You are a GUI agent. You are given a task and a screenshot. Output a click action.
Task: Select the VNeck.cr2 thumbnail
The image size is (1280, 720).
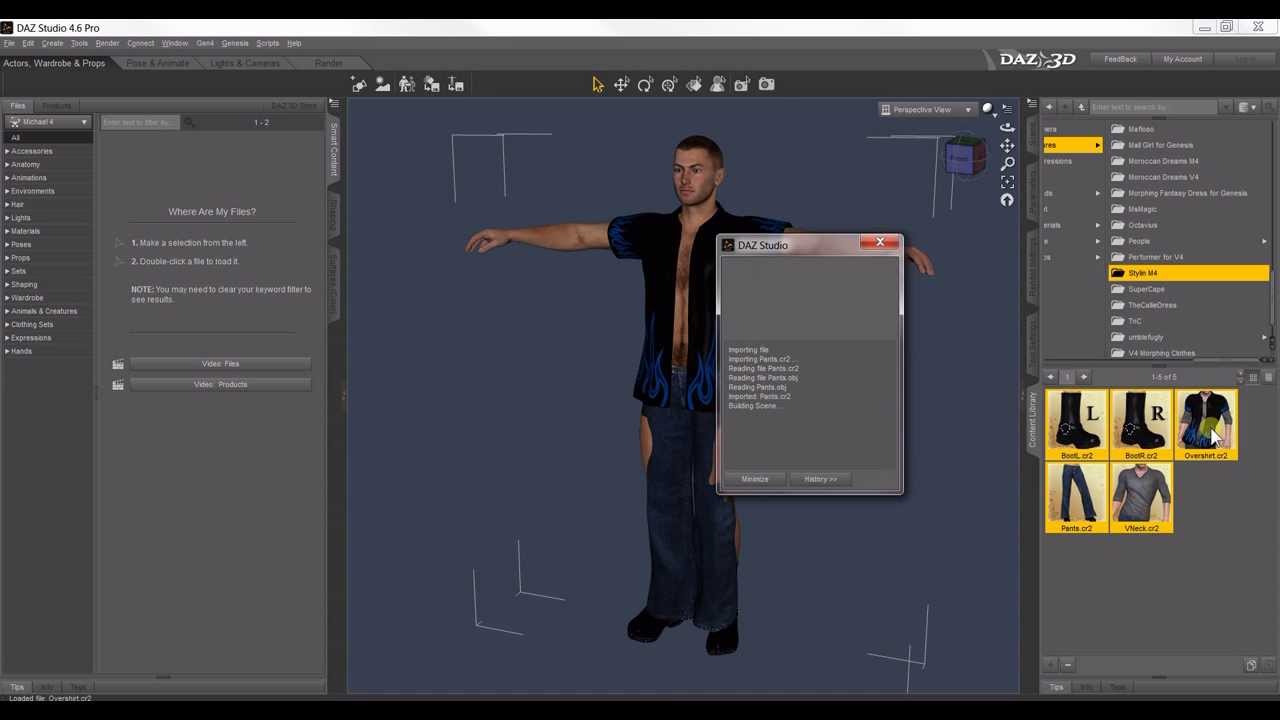[1141, 498]
